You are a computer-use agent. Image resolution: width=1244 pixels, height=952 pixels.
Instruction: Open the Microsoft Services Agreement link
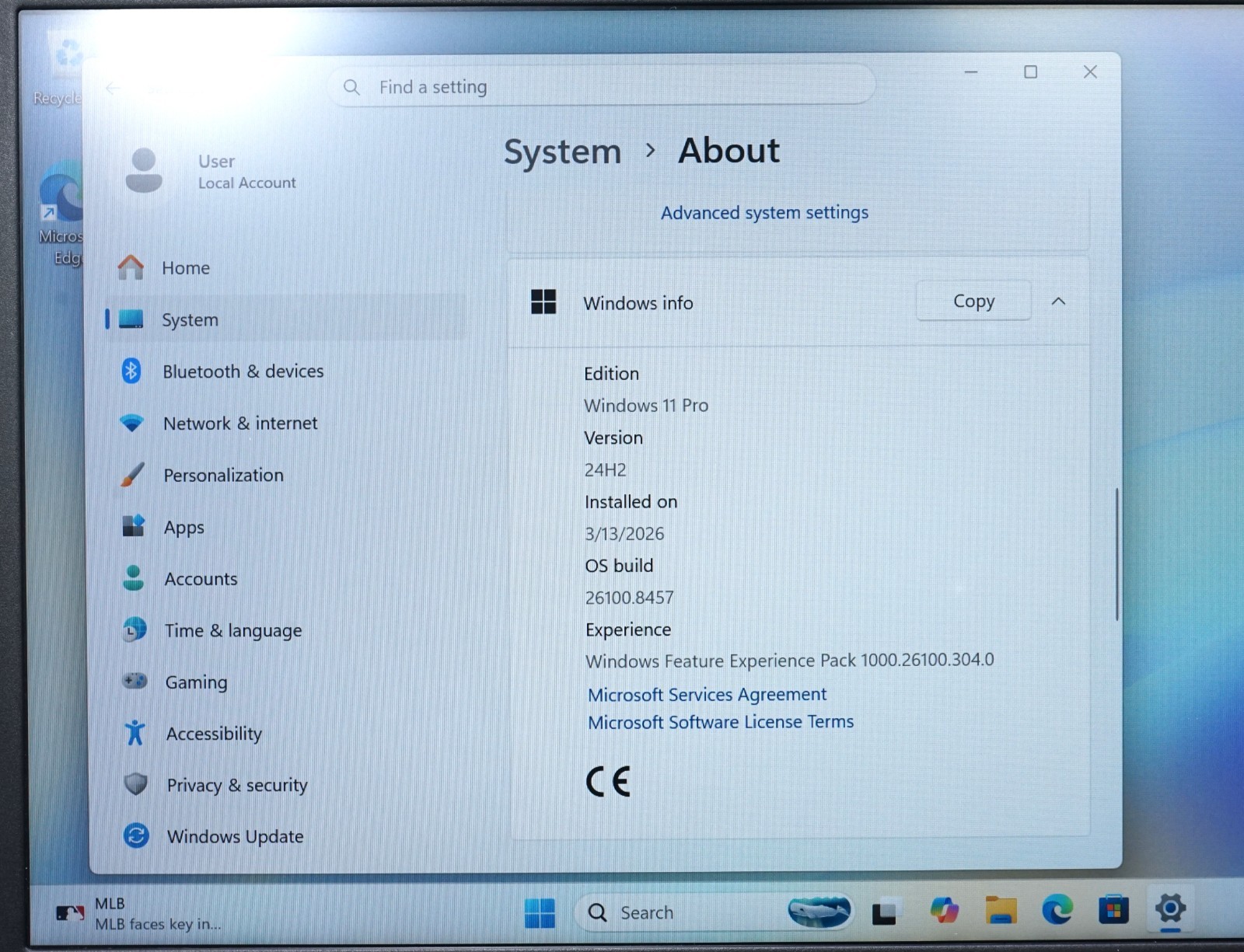pos(707,694)
